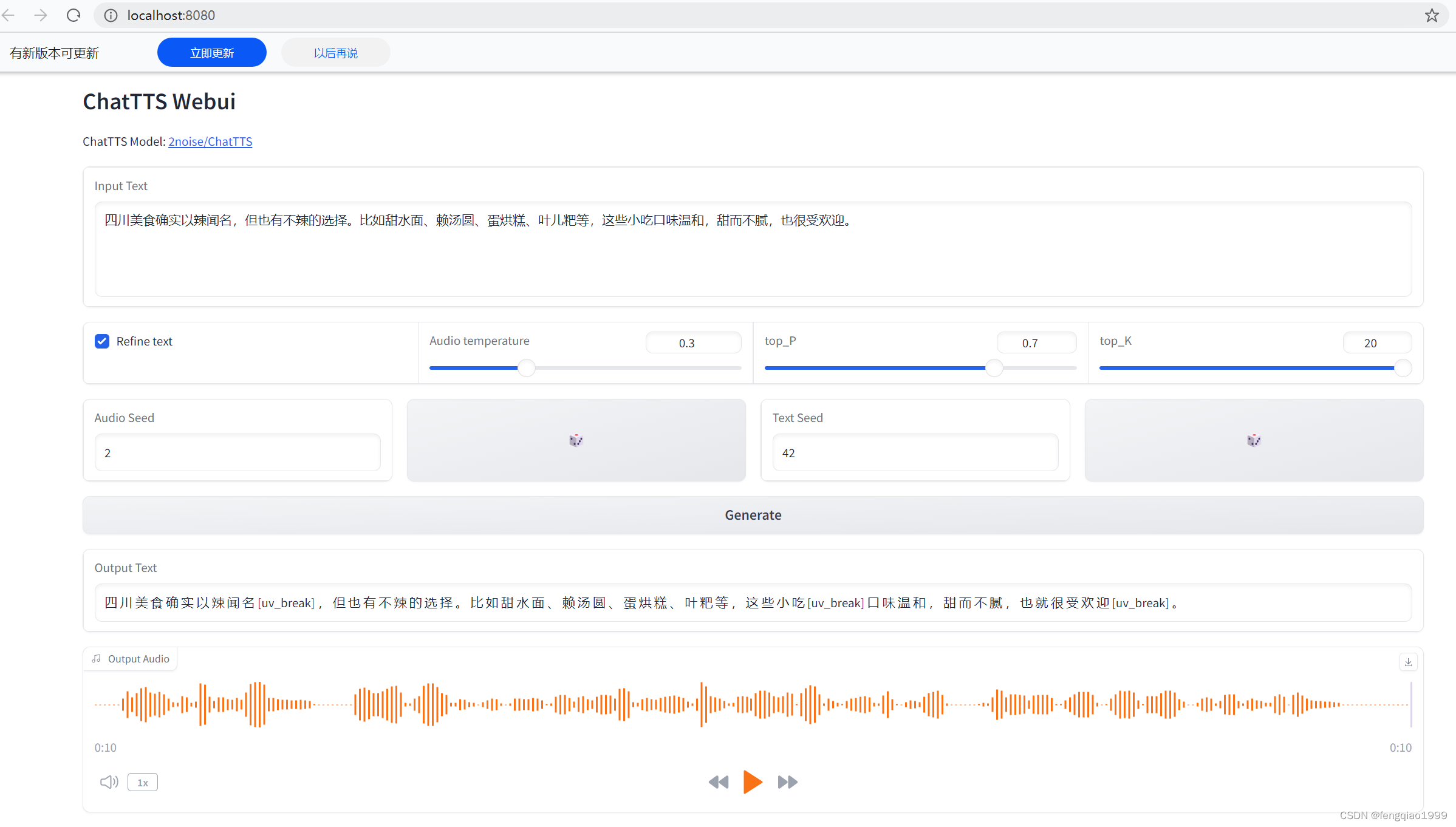Viewport: 1456px width, 827px height.
Task: Go back using browser back arrow
Action: pyautogui.click(x=9, y=15)
